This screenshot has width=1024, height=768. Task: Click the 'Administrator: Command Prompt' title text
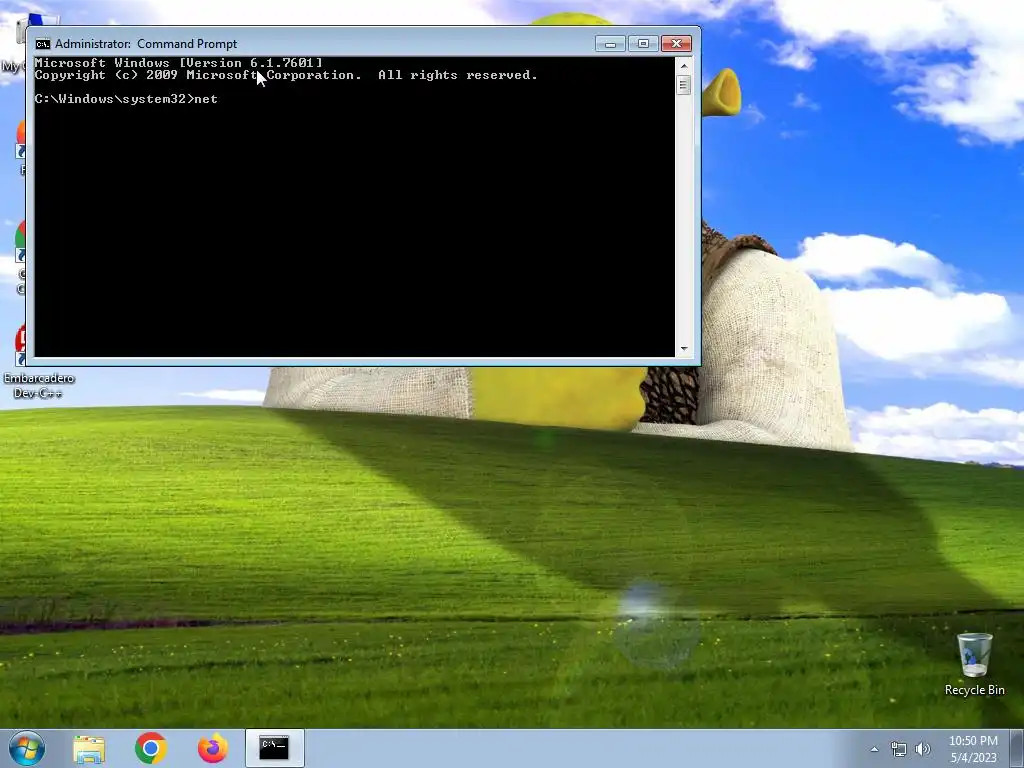coord(146,44)
